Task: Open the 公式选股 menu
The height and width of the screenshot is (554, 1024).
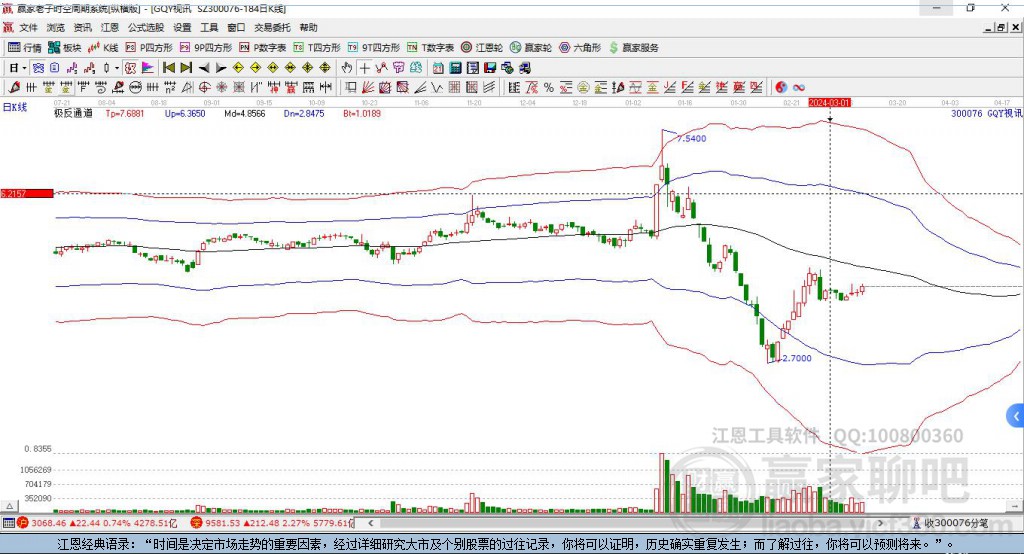Action: coord(146,27)
